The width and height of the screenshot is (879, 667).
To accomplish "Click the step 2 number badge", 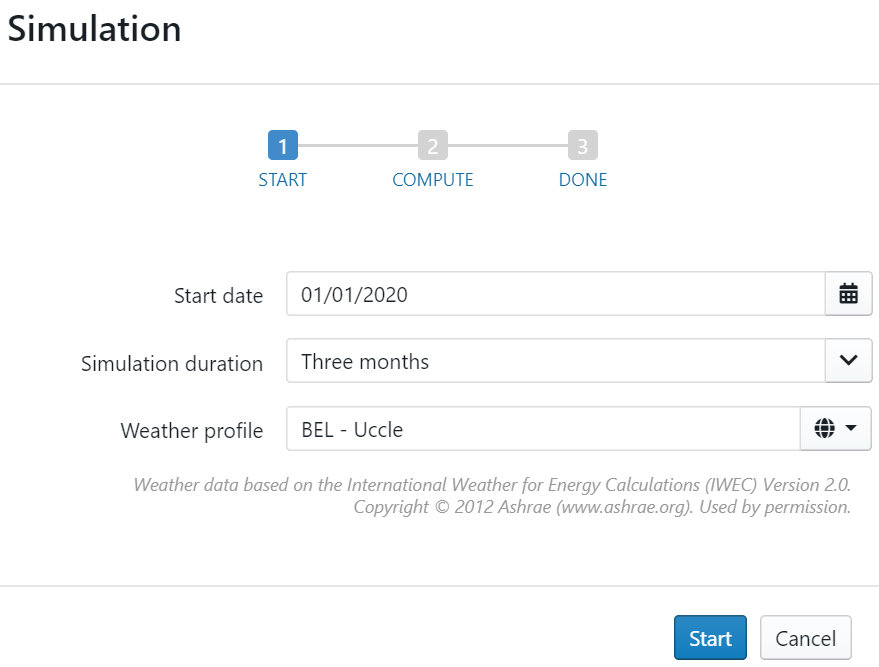I will (x=432, y=146).
